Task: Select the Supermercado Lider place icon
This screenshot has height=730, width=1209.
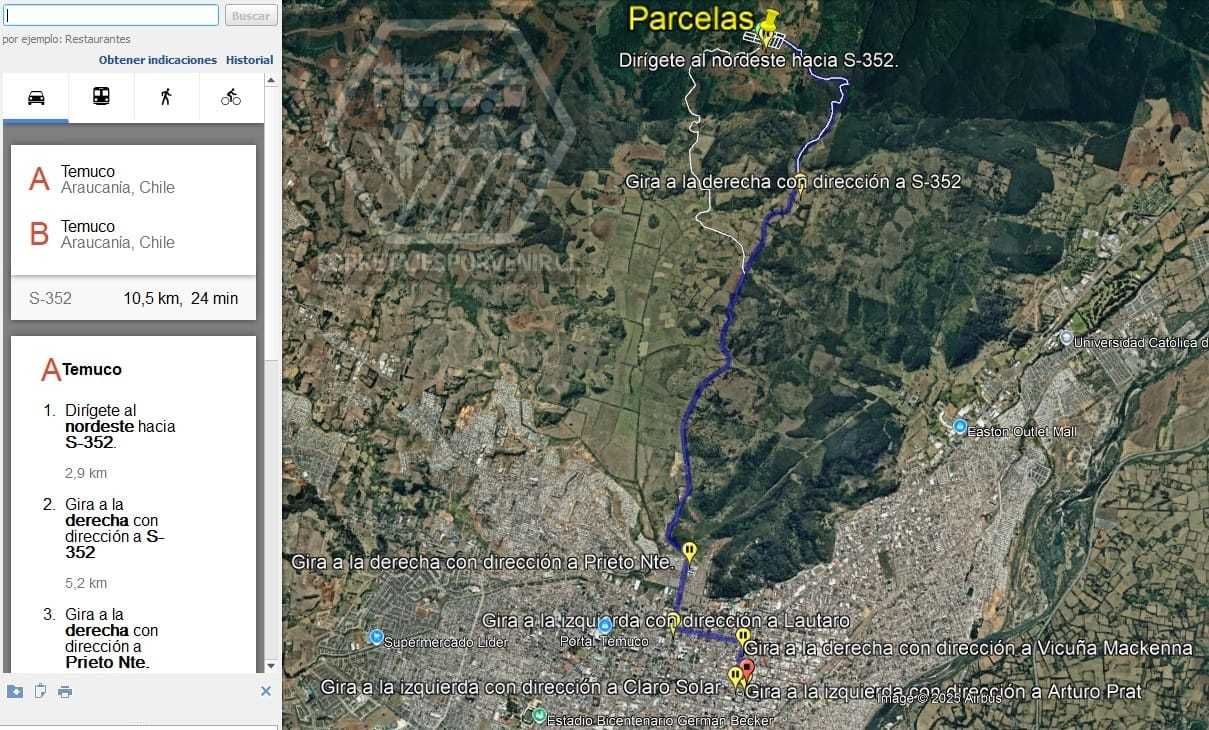Action: pos(376,636)
